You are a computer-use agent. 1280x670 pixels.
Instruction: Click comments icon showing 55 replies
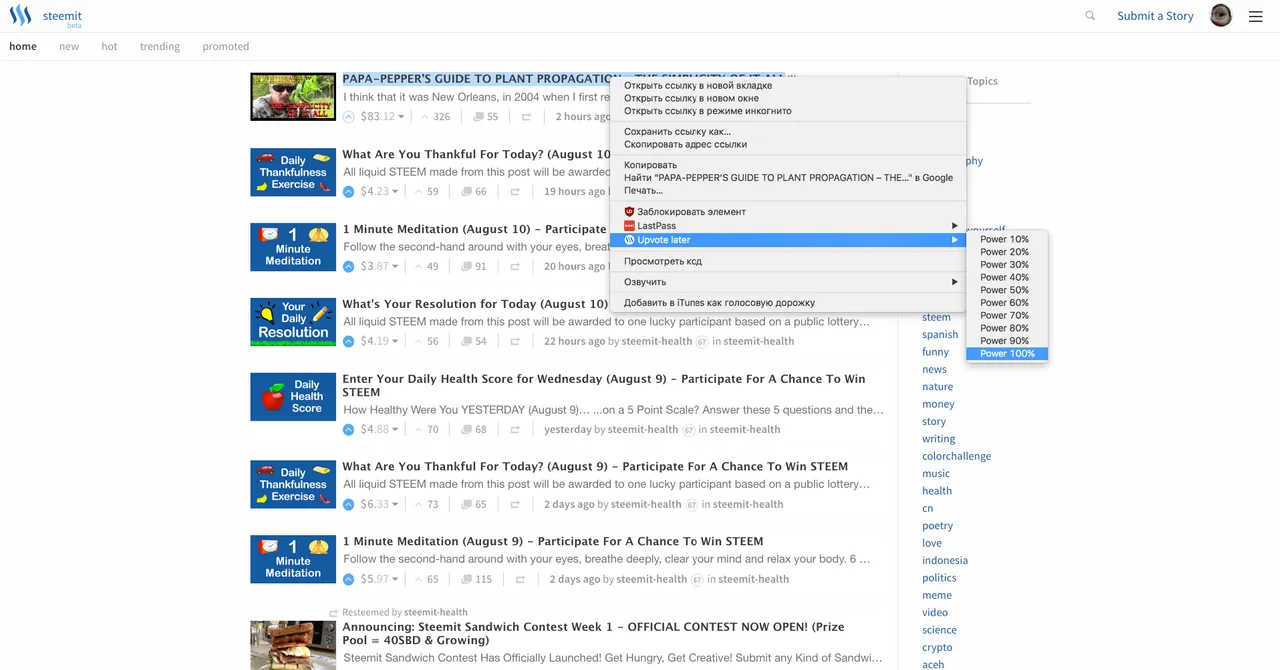click(478, 117)
